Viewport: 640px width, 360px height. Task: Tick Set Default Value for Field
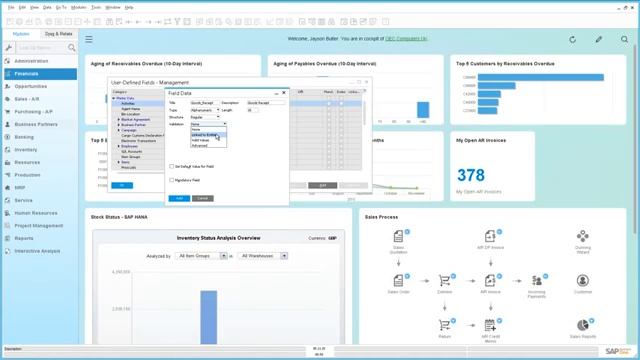point(171,167)
